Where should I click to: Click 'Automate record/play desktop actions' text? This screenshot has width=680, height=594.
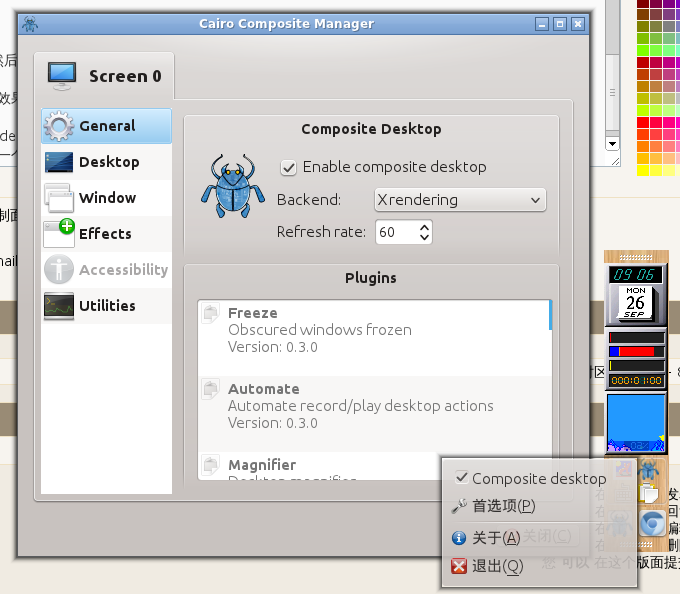point(361,406)
